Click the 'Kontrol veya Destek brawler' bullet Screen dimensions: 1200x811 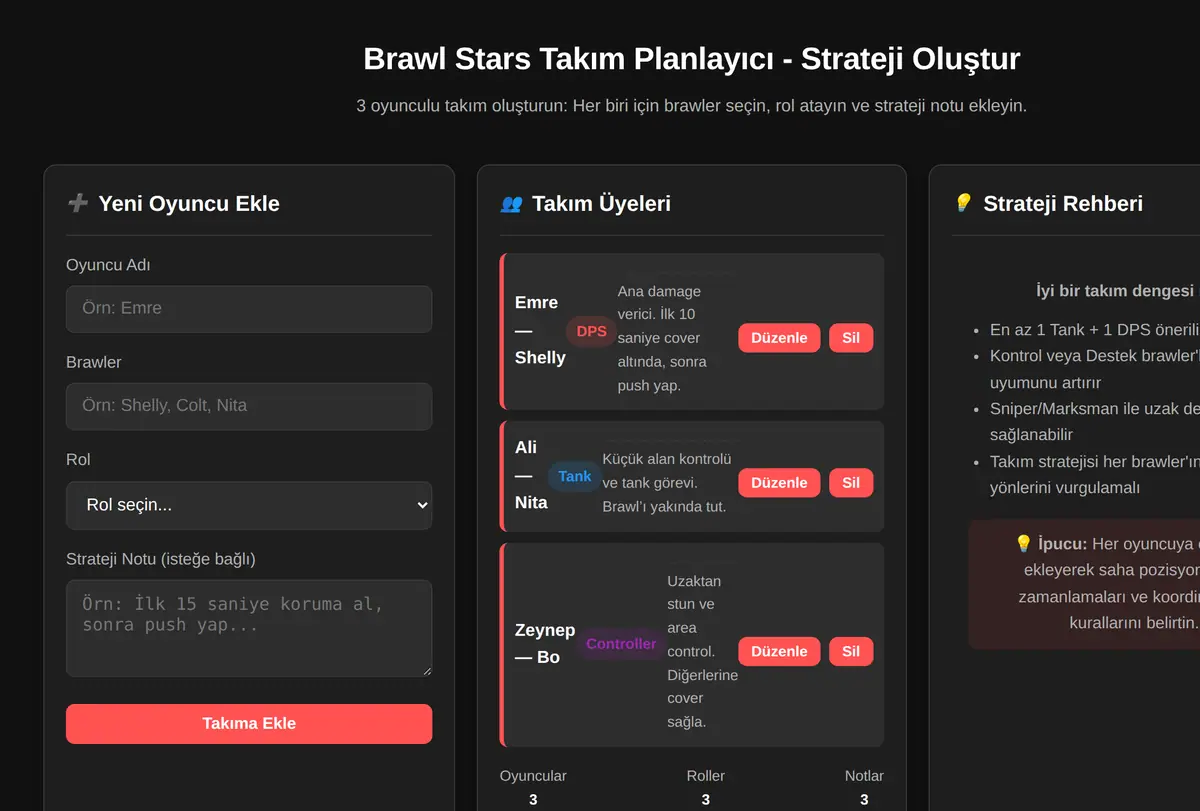point(1094,369)
